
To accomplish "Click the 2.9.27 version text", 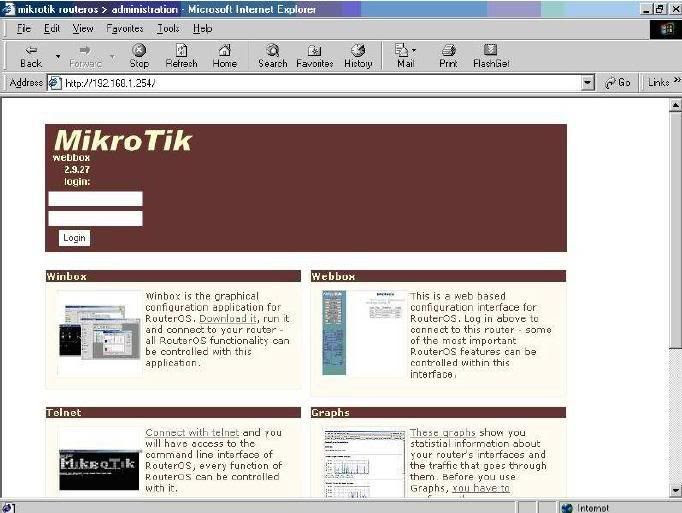I will [x=77, y=170].
